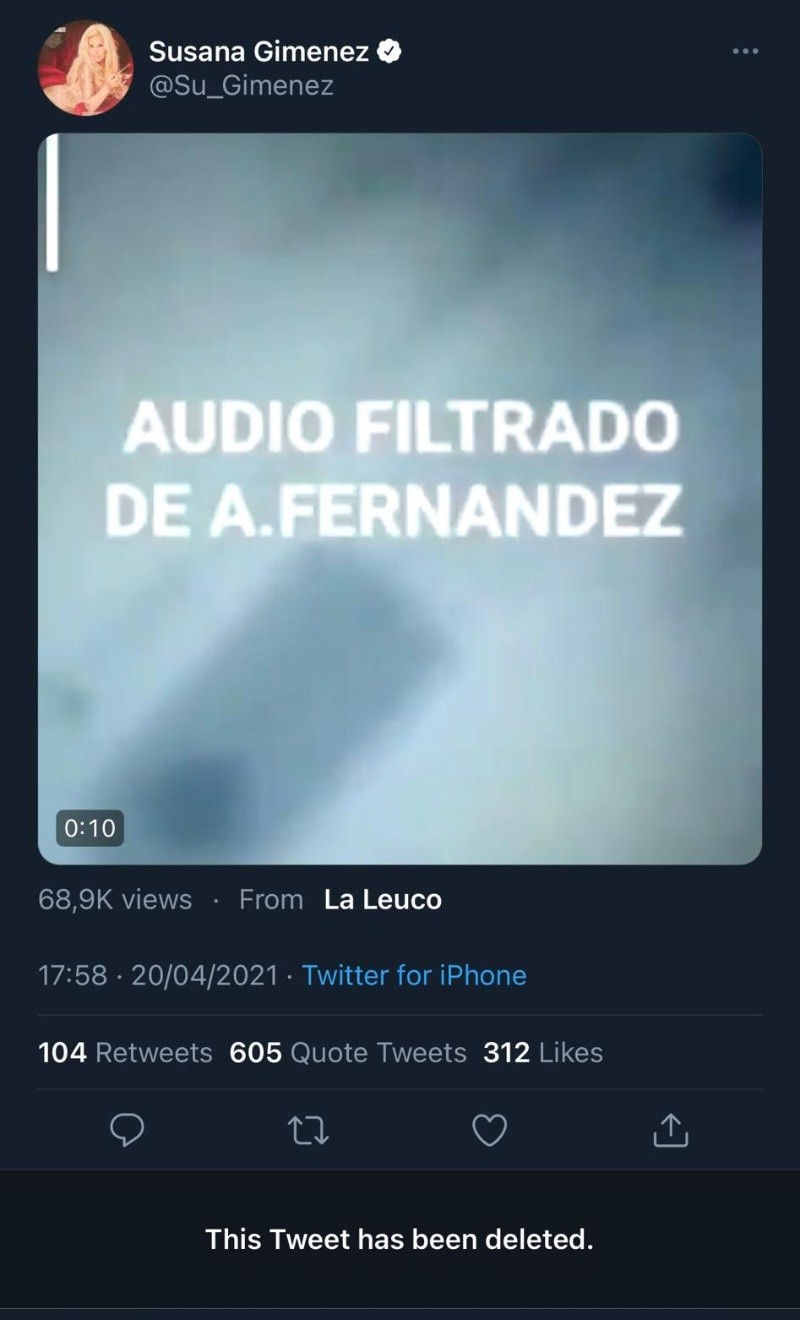Tap the 68,9K views counter
The height and width of the screenshot is (1320, 800).
coord(115,900)
